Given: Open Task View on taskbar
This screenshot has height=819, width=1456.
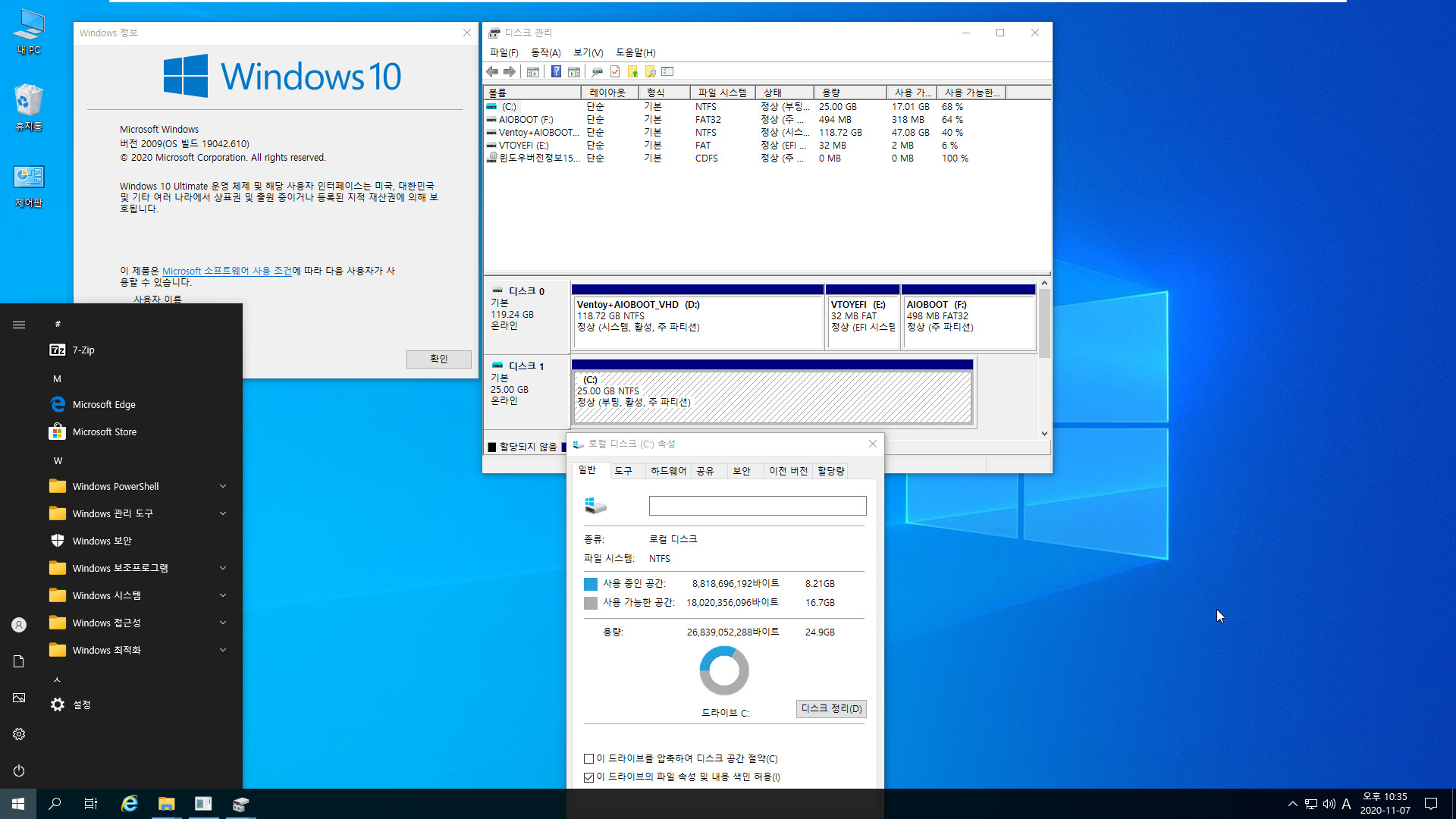Looking at the screenshot, I should click(x=91, y=804).
